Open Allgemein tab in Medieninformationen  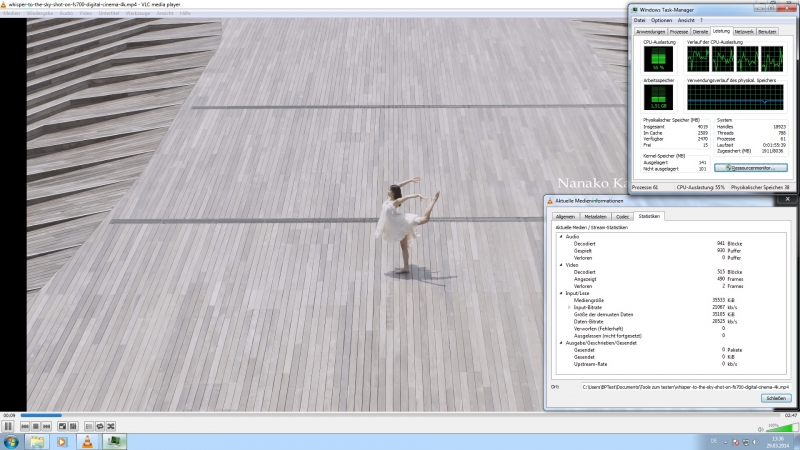pos(565,217)
